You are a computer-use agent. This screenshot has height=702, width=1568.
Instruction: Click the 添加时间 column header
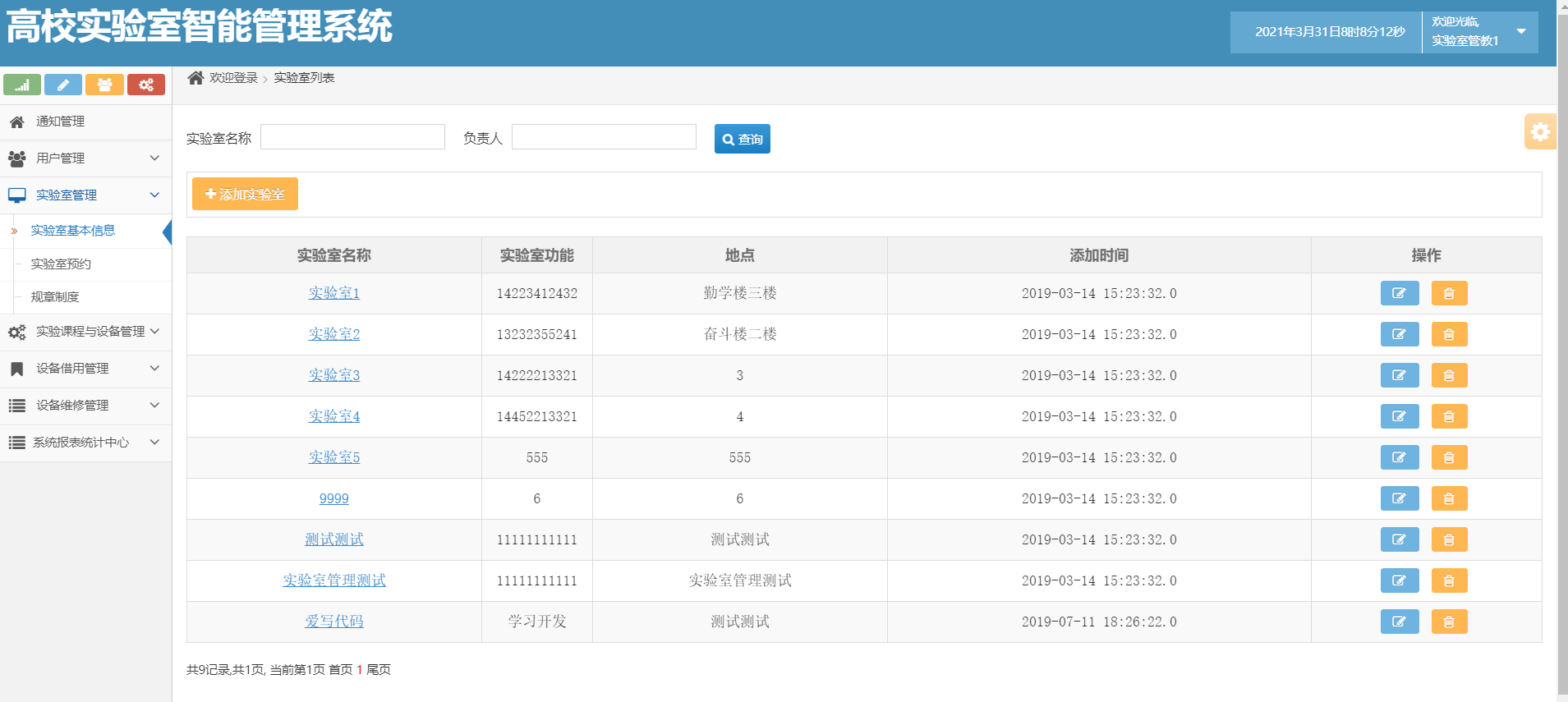(1099, 255)
